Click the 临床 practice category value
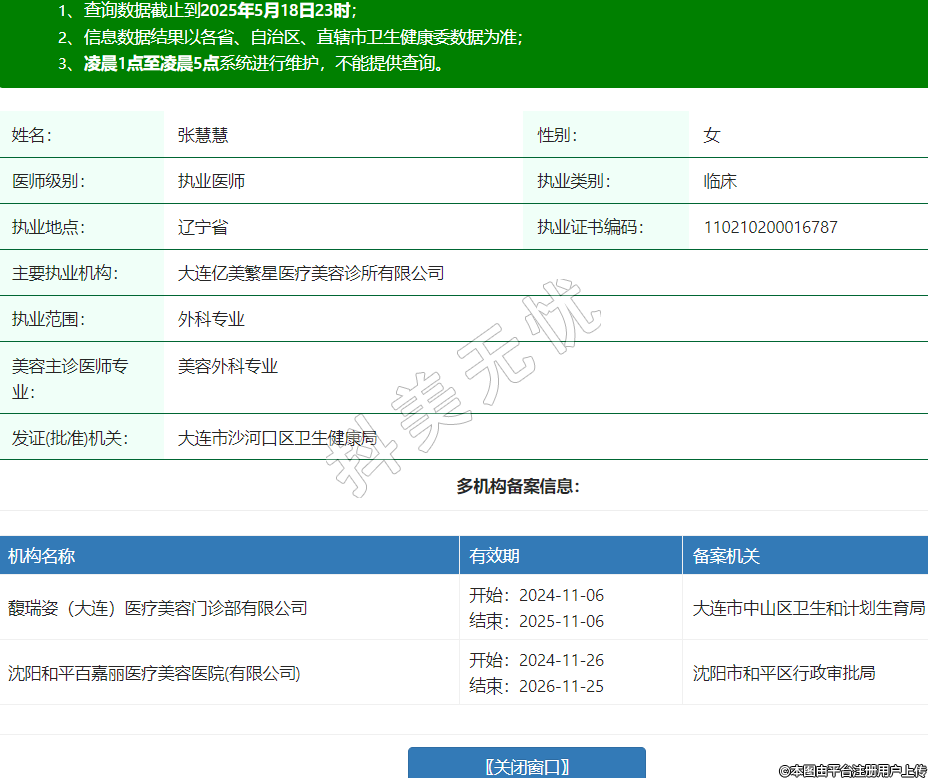 (720, 181)
